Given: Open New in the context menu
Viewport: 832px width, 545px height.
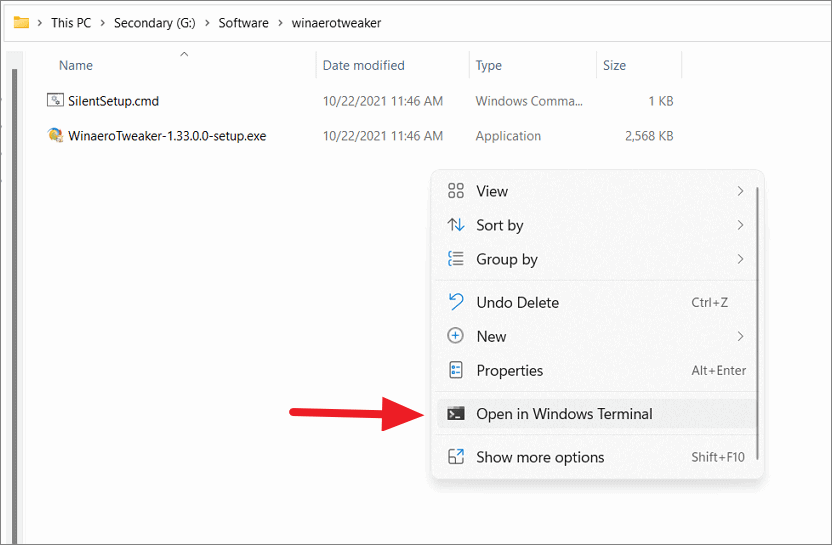Looking at the screenshot, I should point(596,336).
